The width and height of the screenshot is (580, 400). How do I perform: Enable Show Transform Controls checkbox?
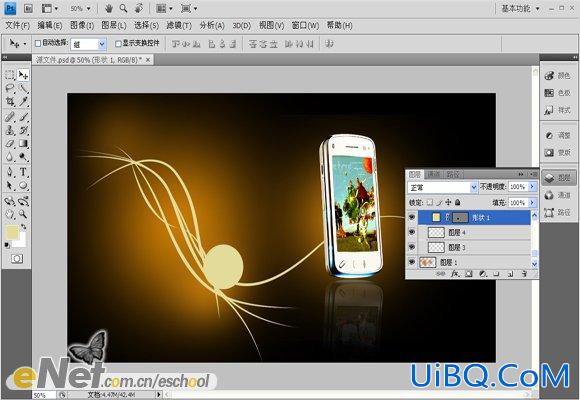(x=118, y=44)
